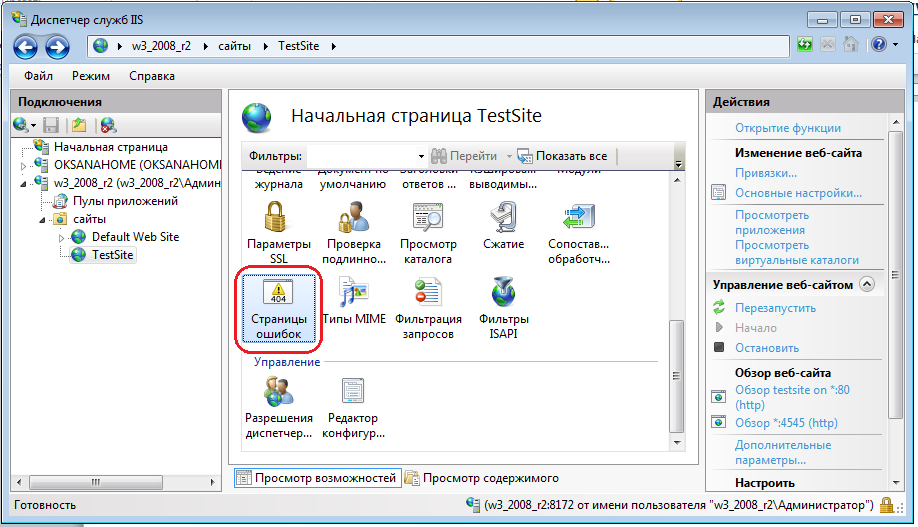Click the delete connection icon
The width and height of the screenshot is (918, 527).
click(x=108, y=125)
